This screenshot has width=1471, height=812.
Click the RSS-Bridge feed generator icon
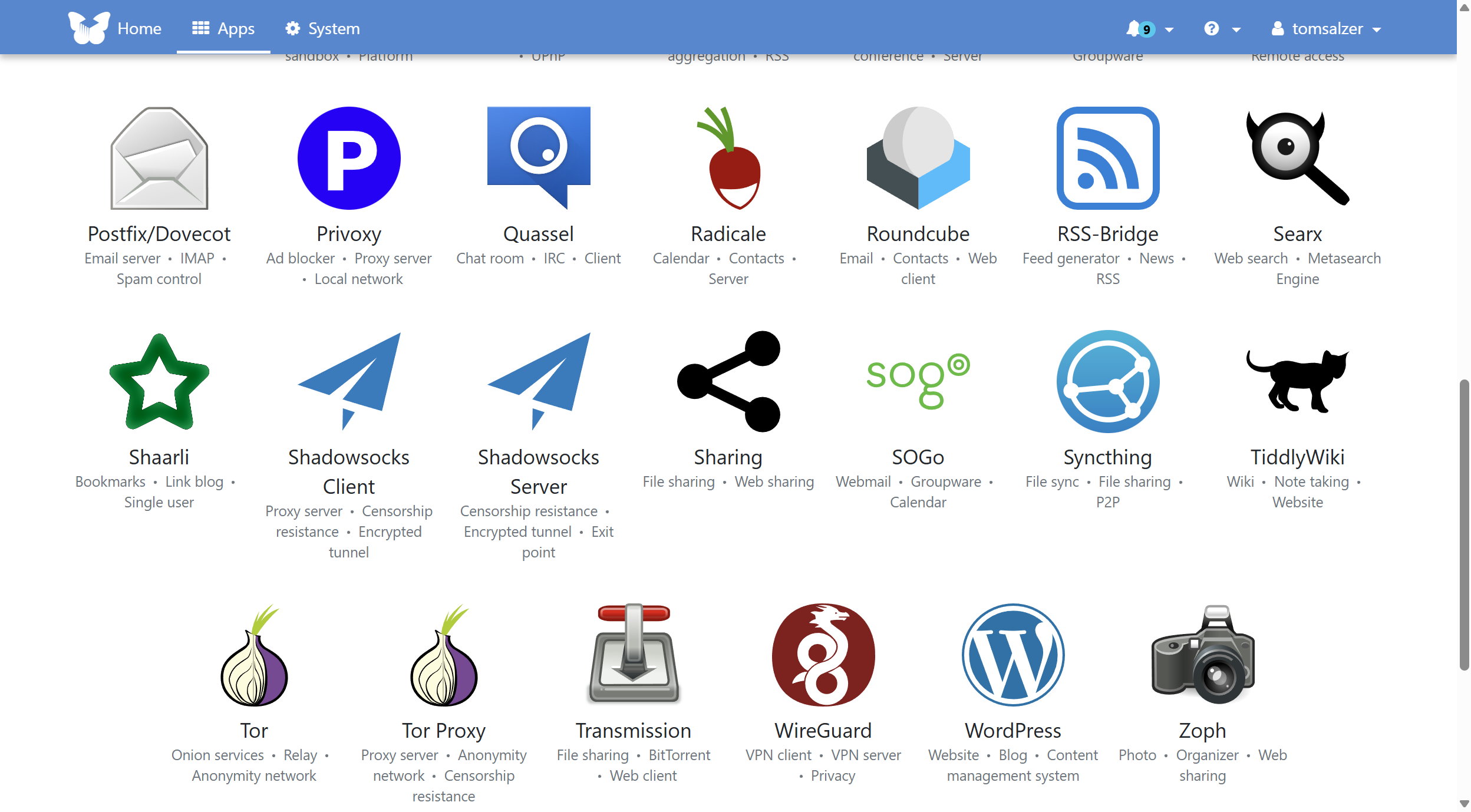1107,157
